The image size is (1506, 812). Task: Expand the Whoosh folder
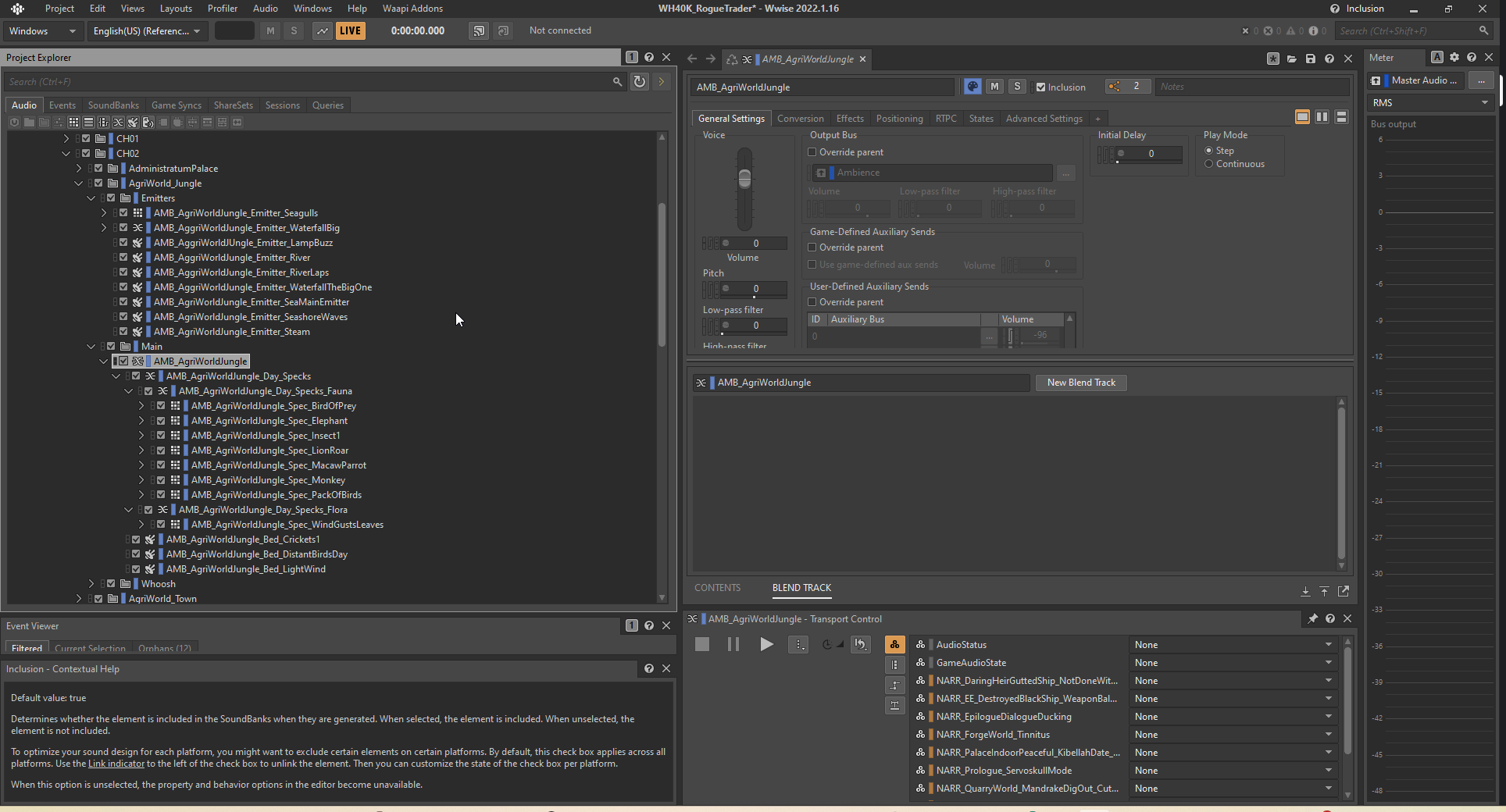pyautogui.click(x=91, y=583)
